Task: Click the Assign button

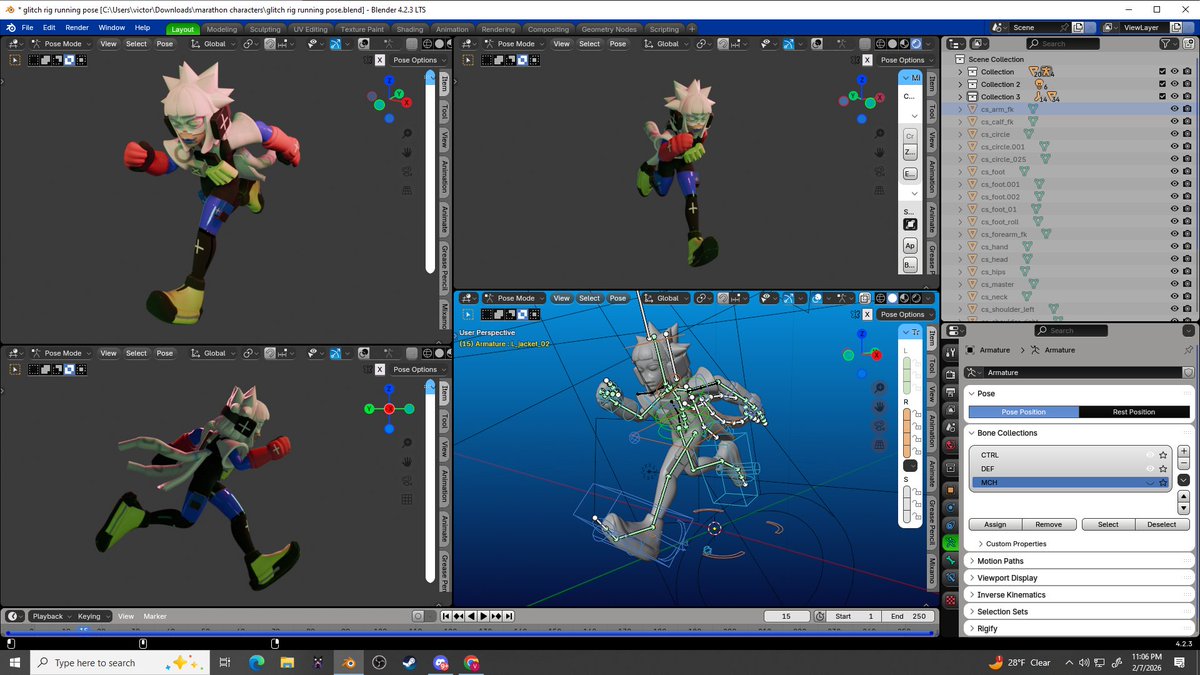Action: 995,524
